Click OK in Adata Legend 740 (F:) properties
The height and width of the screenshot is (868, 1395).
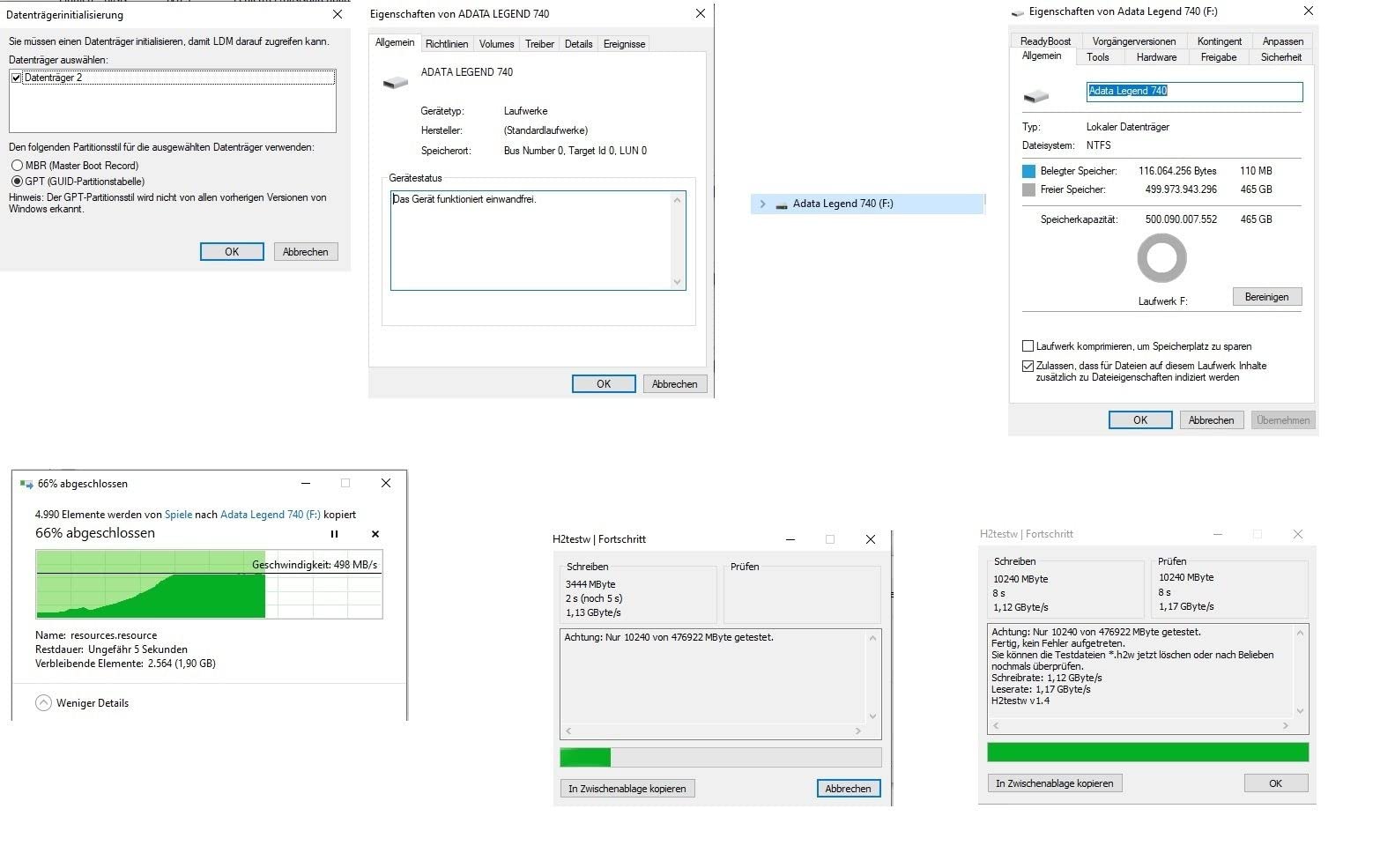coord(1140,420)
